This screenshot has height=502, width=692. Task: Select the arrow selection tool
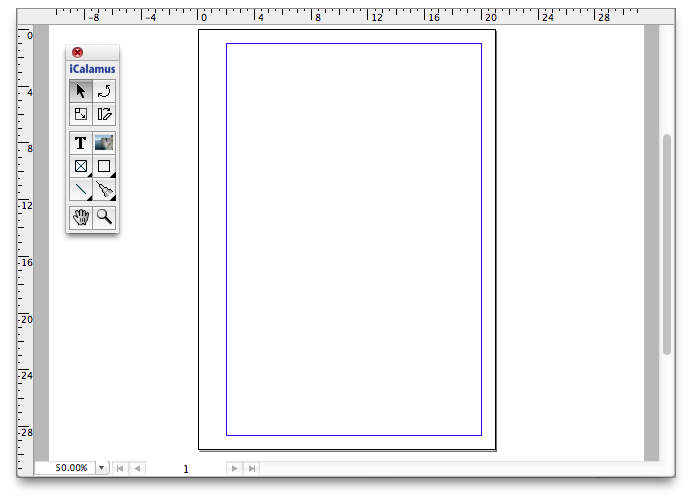(81, 91)
